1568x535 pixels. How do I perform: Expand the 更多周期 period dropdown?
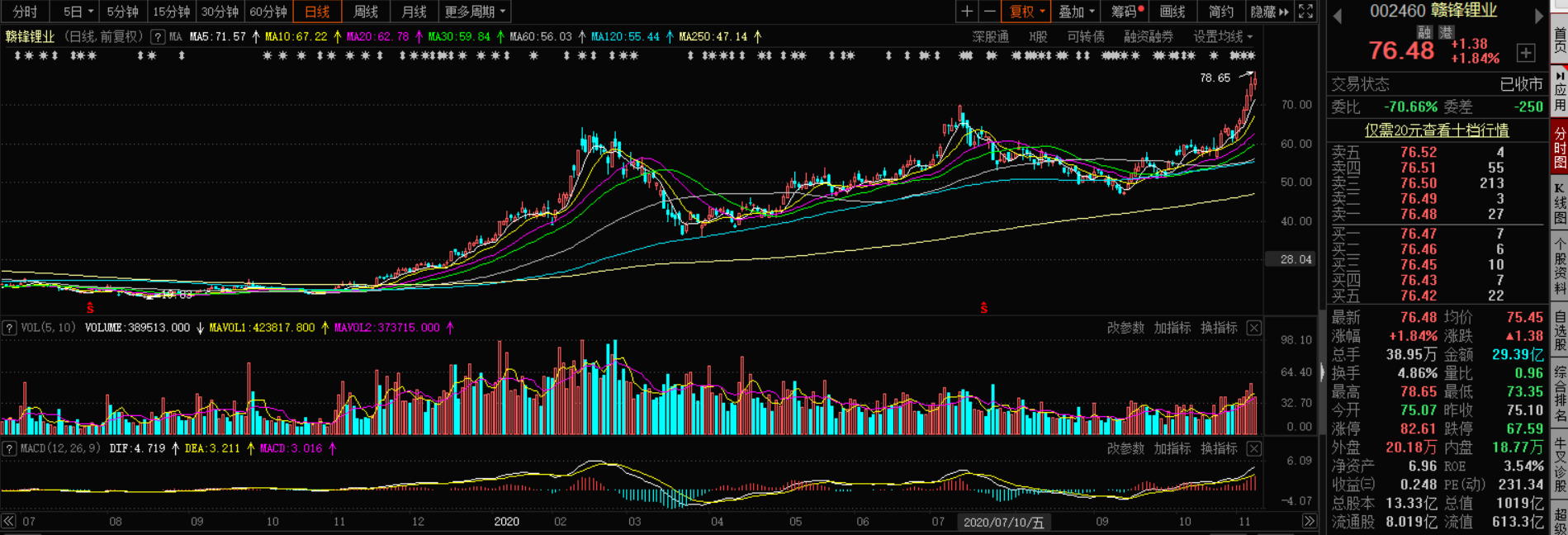[x=475, y=12]
